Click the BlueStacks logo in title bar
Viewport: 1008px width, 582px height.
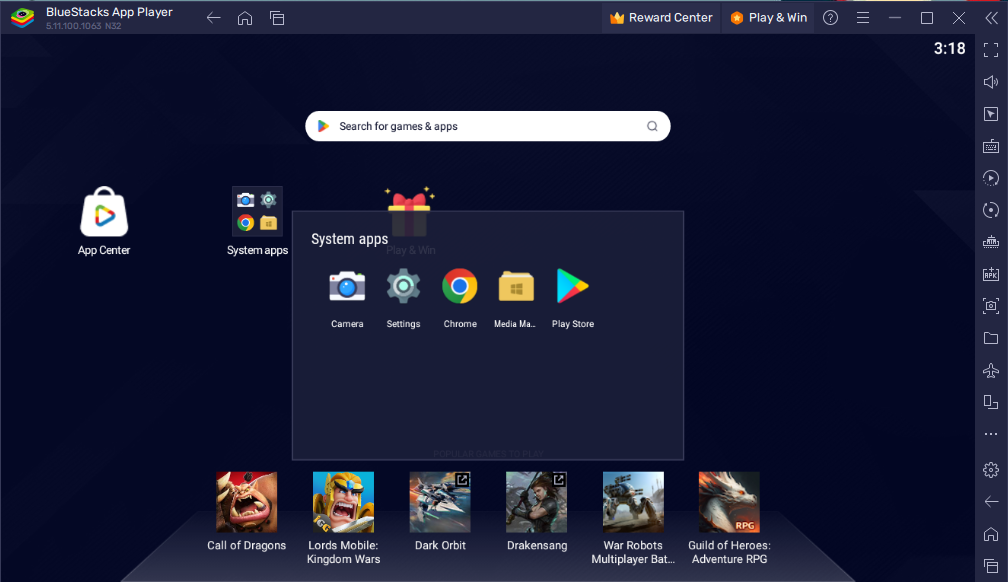[x=22, y=18]
